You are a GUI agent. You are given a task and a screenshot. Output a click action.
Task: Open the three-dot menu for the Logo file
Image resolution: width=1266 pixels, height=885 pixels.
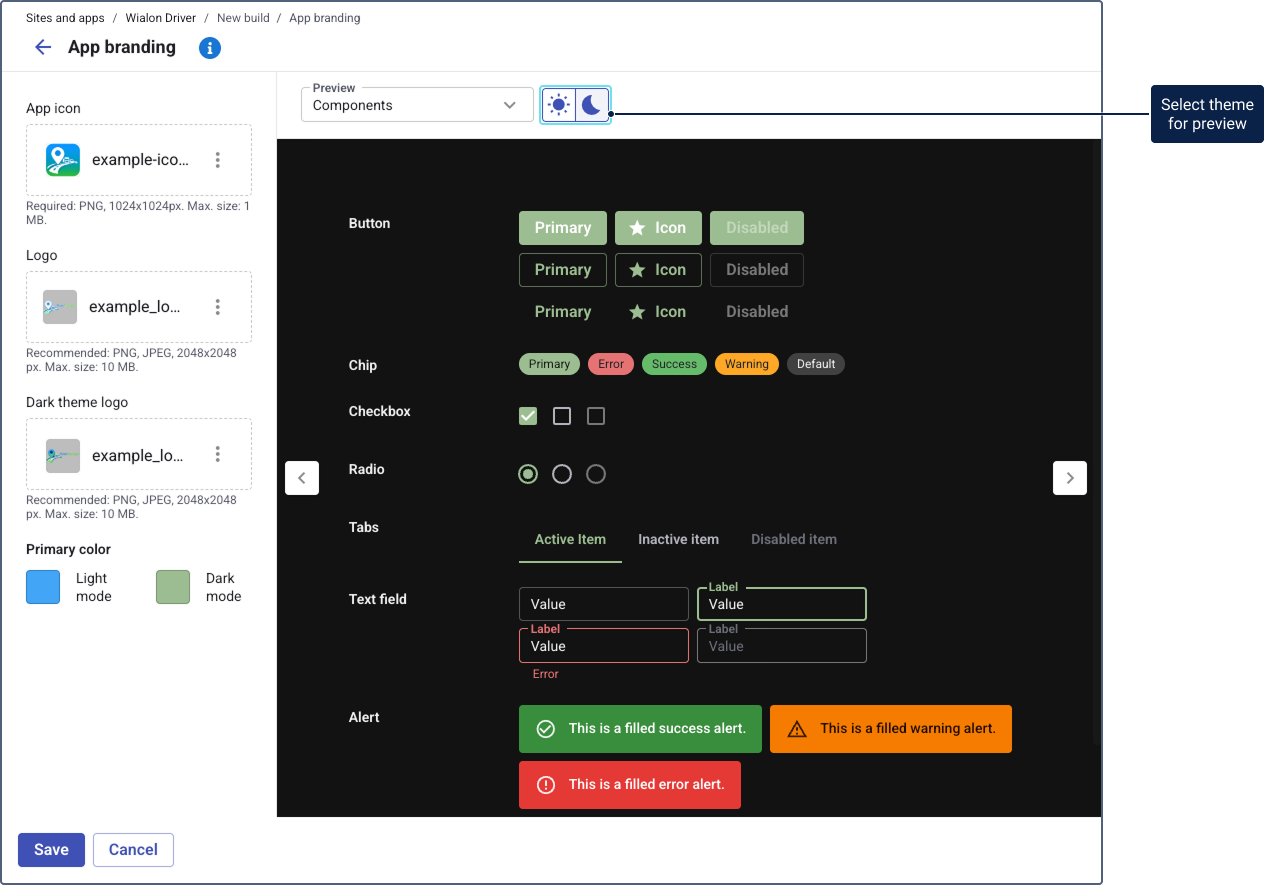pyautogui.click(x=218, y=307)
